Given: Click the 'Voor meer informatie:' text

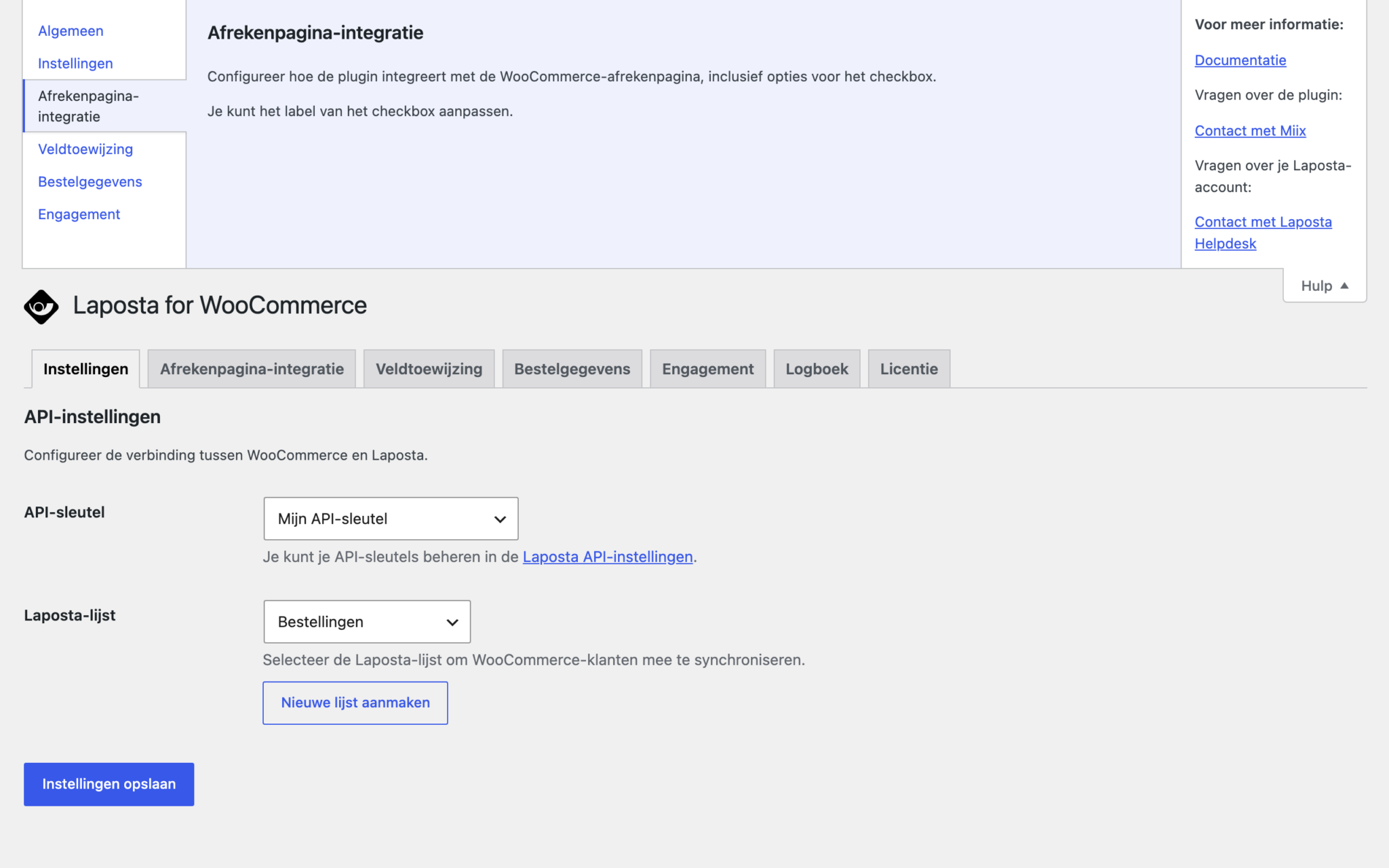Looking at the screenshot, I should 1269,25.
